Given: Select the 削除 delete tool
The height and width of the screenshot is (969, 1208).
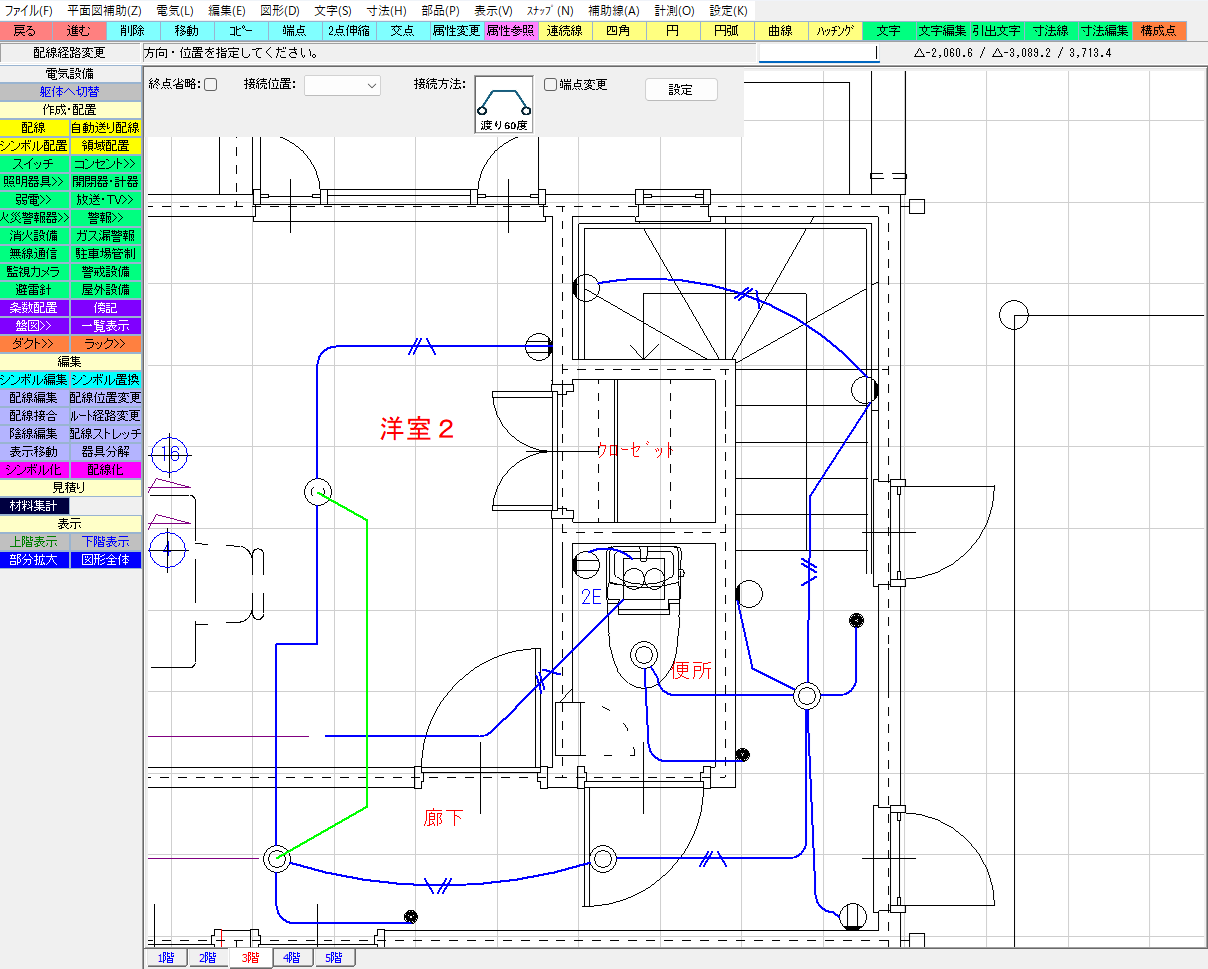Looking at the screenshot, I should pos(132,31).
